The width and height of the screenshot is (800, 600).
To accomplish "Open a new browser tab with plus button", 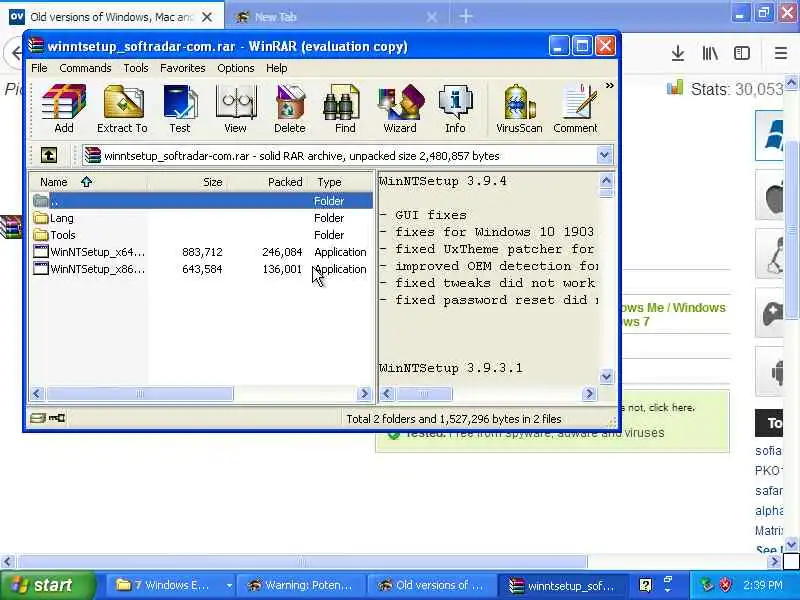I will (x=465, y=16).
